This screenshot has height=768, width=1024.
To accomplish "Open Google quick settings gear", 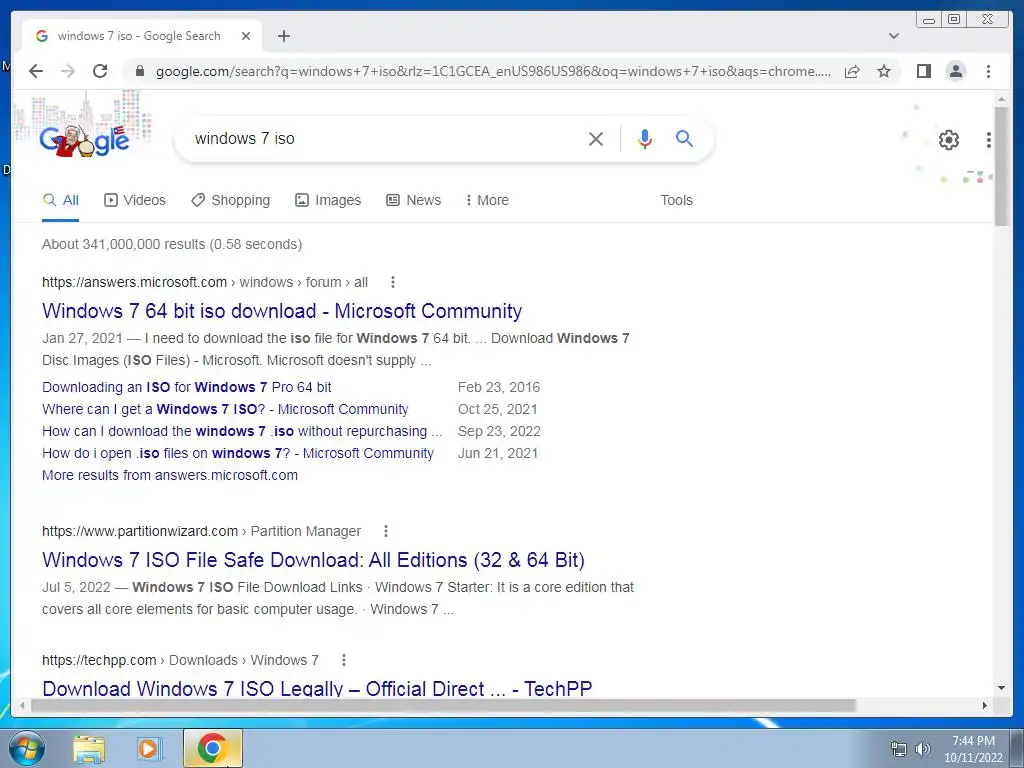I will click(948, 140).
